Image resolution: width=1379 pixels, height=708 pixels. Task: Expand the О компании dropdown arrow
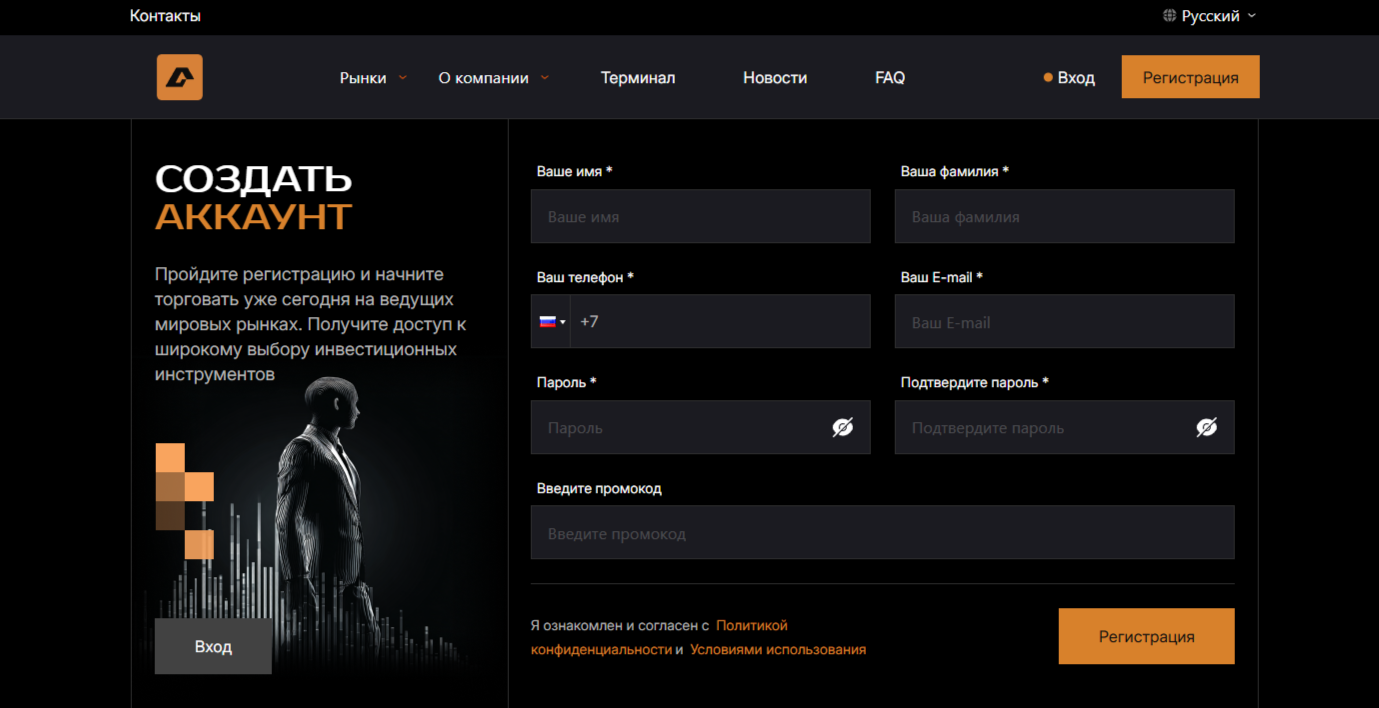click(545, 77)
